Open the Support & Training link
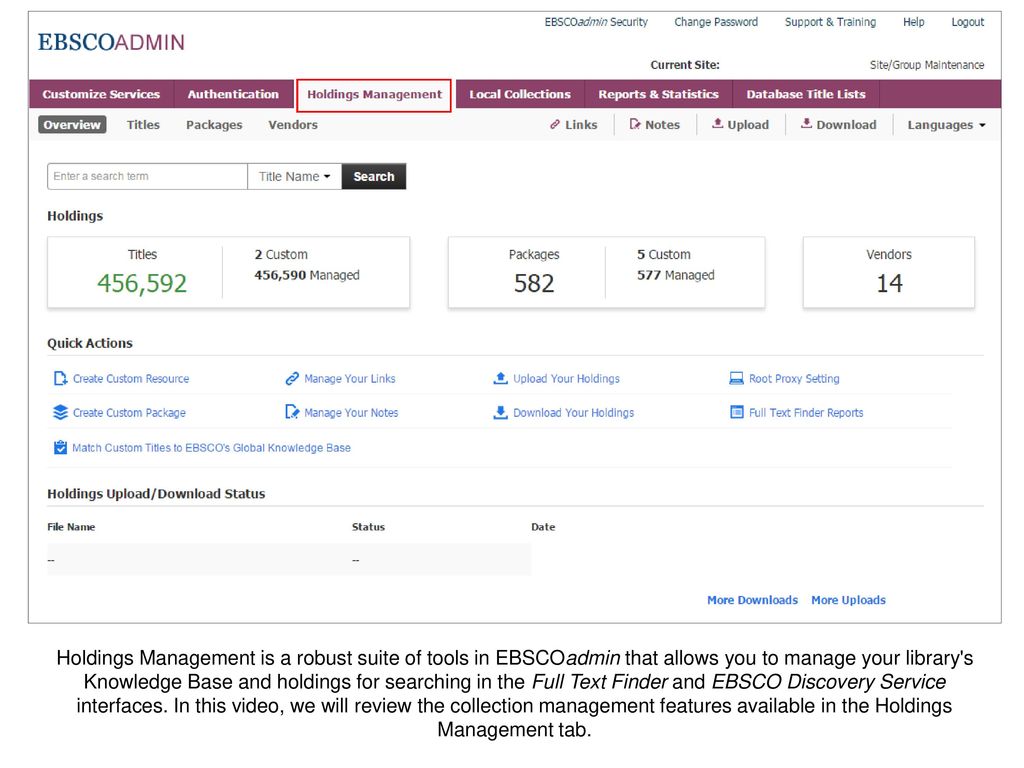 tap(830, 22)
